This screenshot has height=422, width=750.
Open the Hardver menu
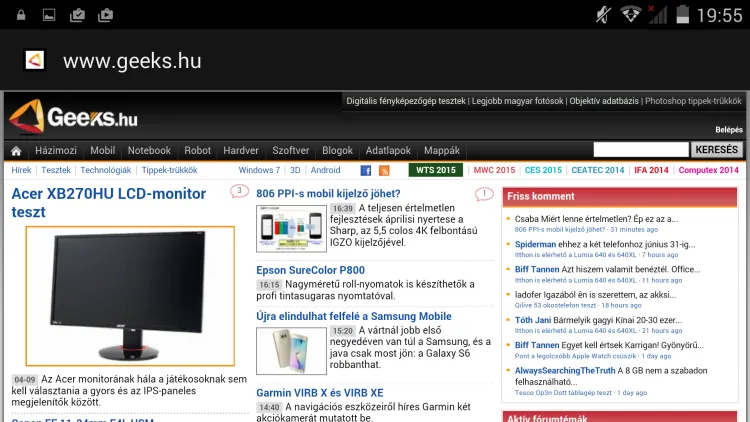241,150
